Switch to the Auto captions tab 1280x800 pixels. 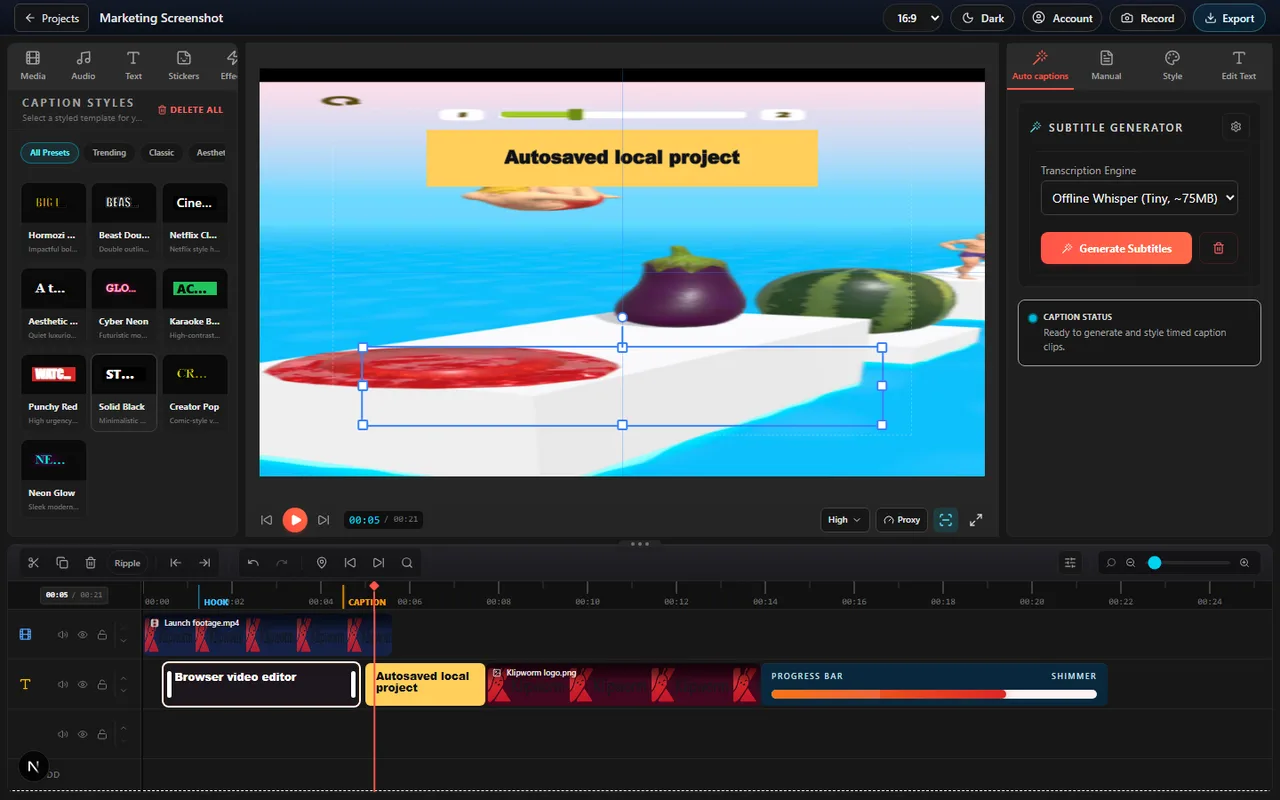point(1040,66)
